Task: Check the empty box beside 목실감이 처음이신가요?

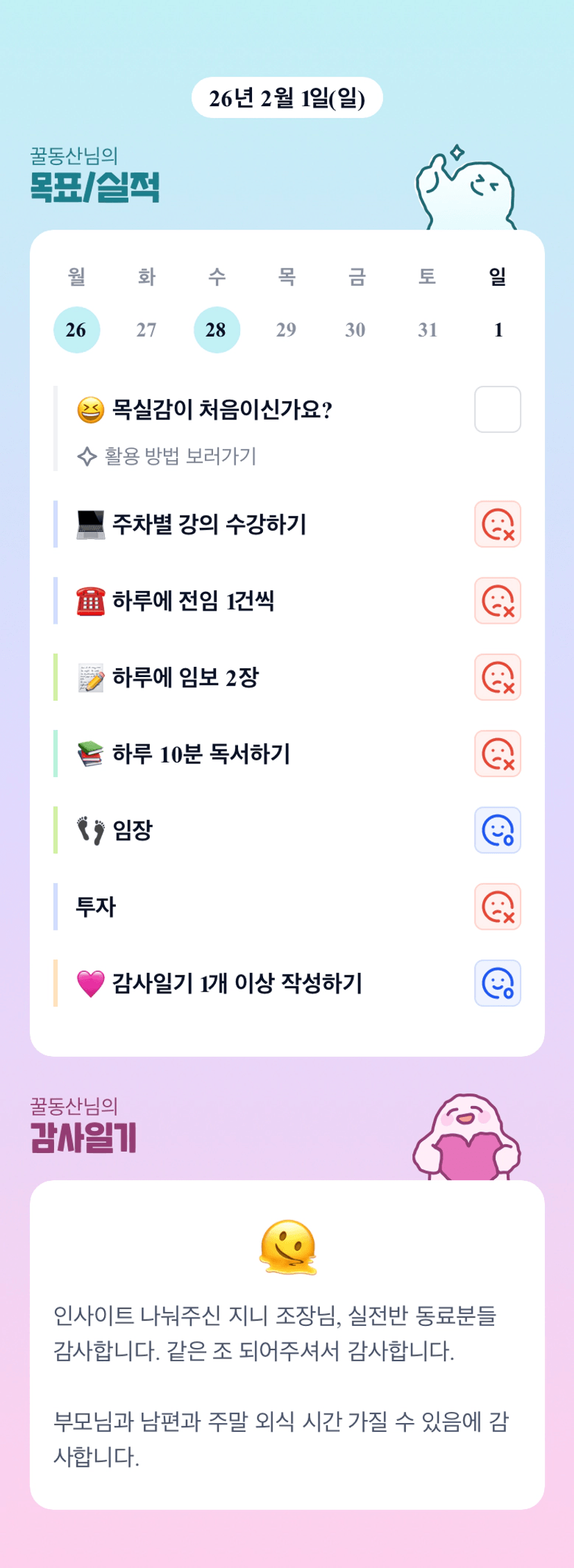Action: coord(497,409)
